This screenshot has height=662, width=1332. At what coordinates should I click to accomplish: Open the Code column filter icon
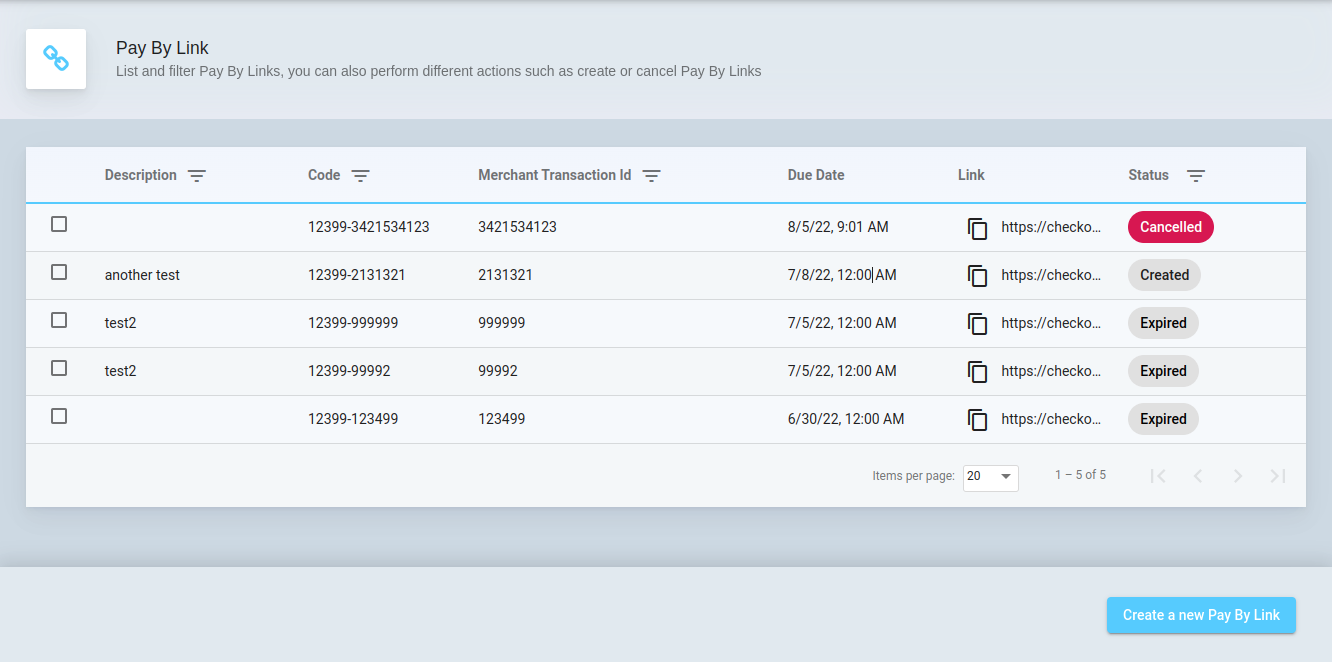pos(360,176)
